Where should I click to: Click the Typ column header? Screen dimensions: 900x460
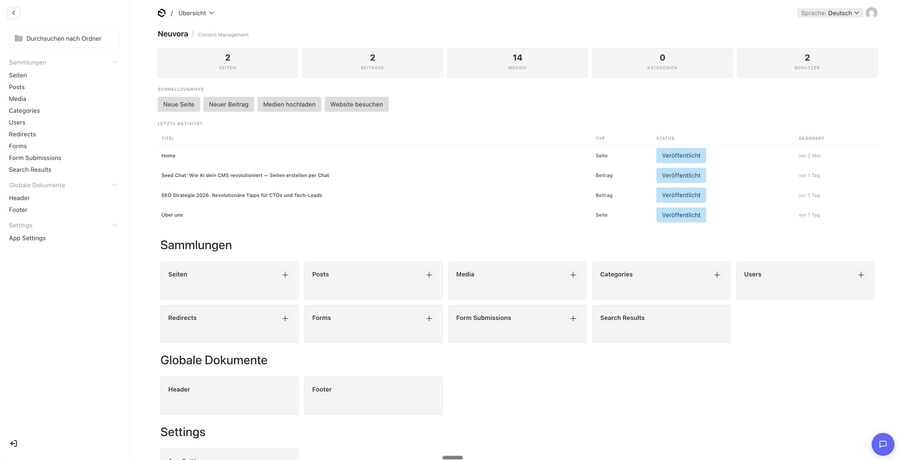click(x=600, y=138)
